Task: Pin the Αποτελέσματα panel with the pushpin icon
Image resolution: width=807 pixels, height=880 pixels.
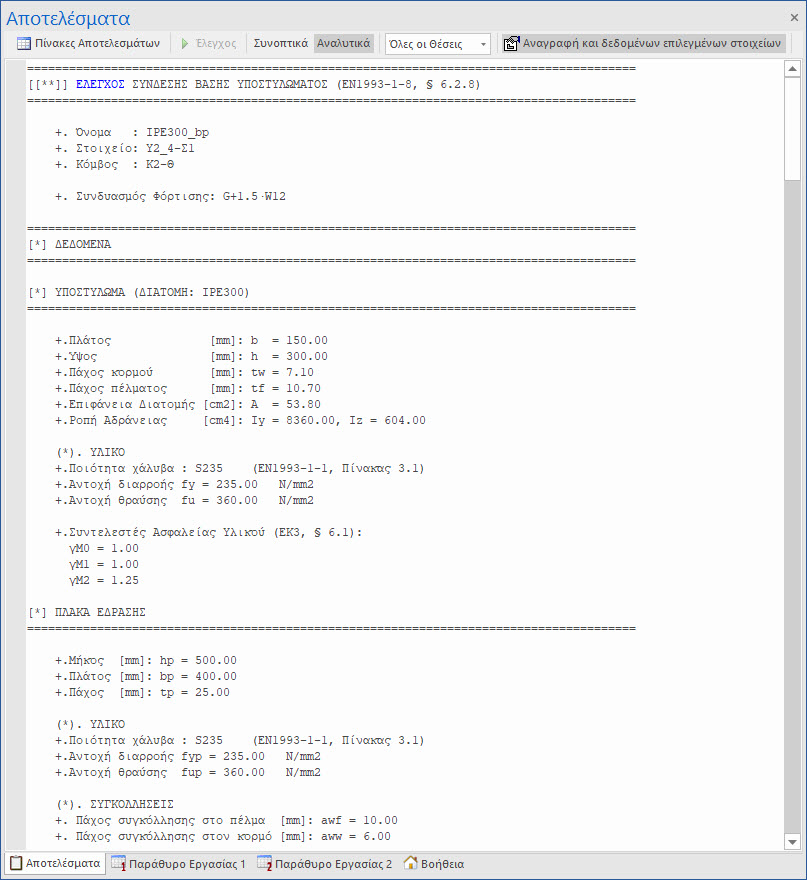Action: [x=774, y=17]
